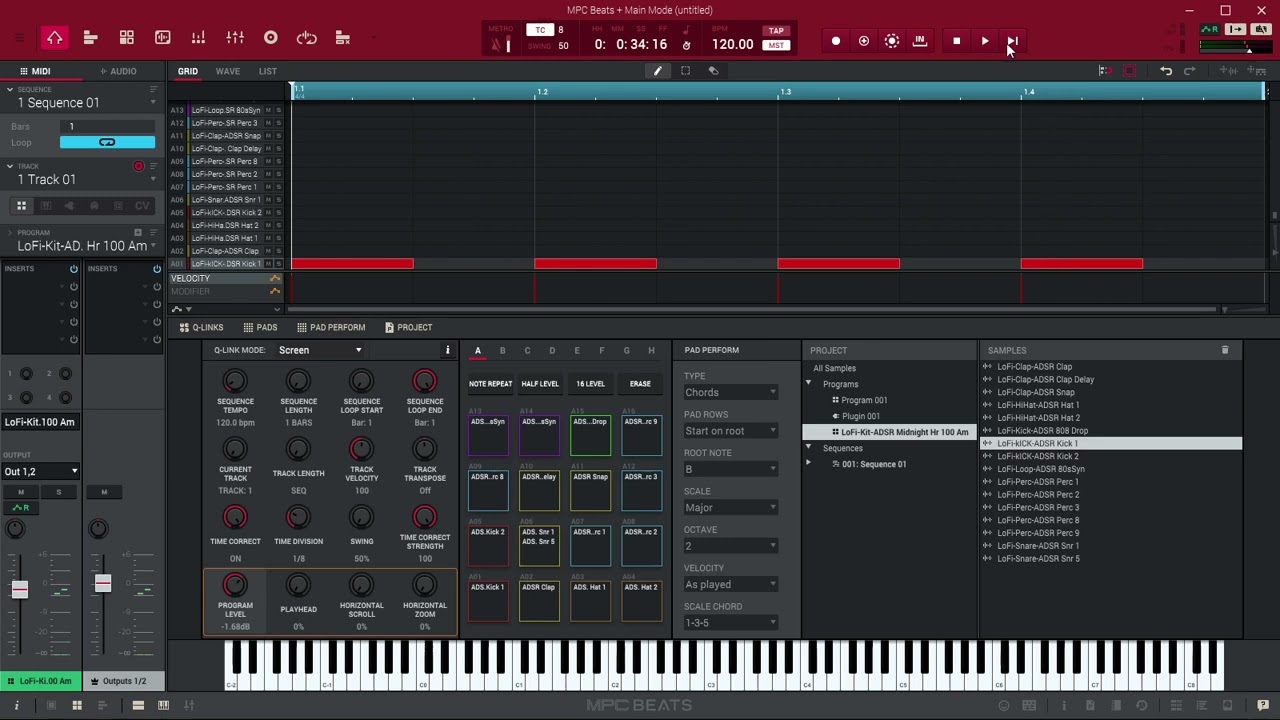1280x720 pixels.
Task: Toggle the green R automation button in channel strip
Action: (21, 507)
